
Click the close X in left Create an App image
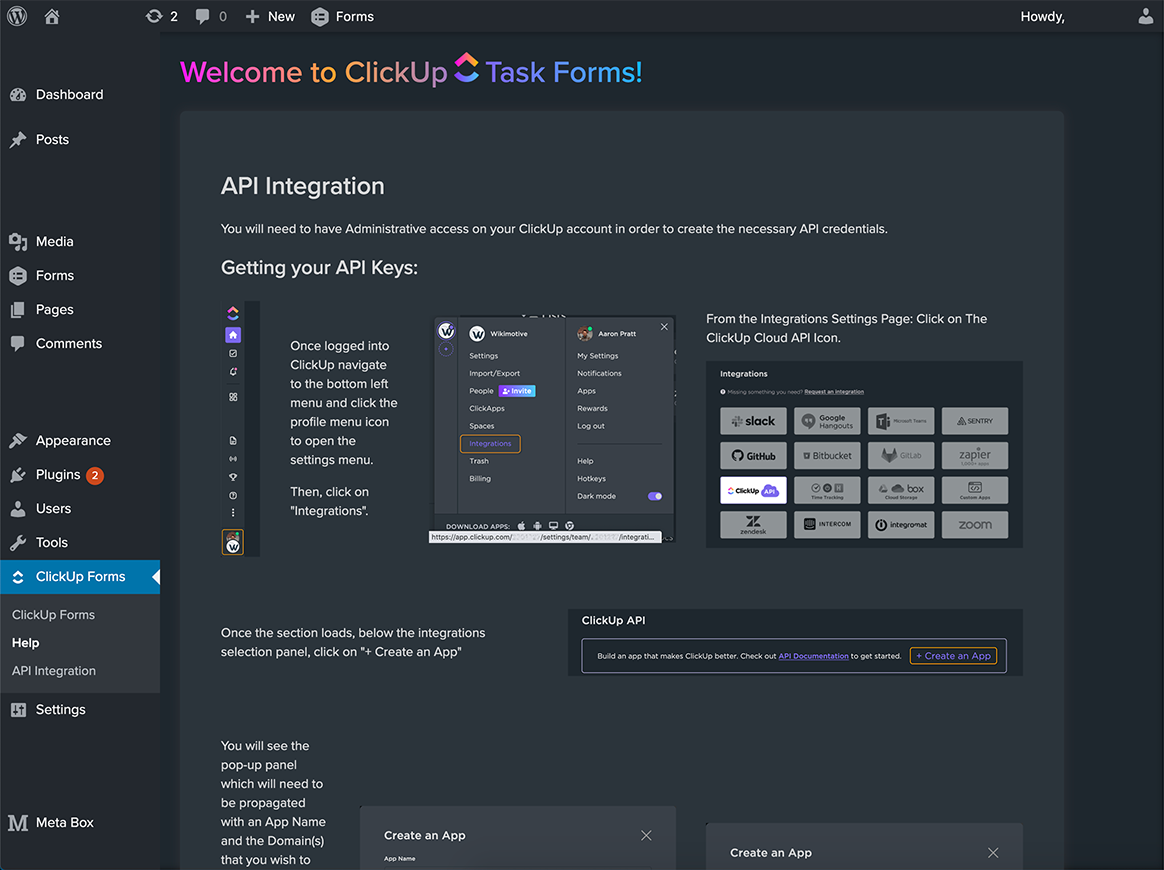tap(646, 835)
